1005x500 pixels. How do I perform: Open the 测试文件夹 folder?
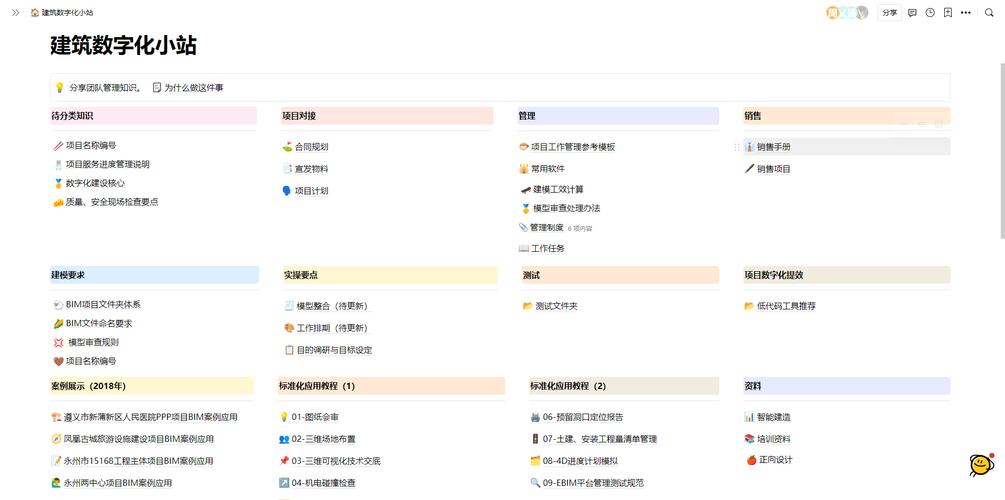(551, 306)
